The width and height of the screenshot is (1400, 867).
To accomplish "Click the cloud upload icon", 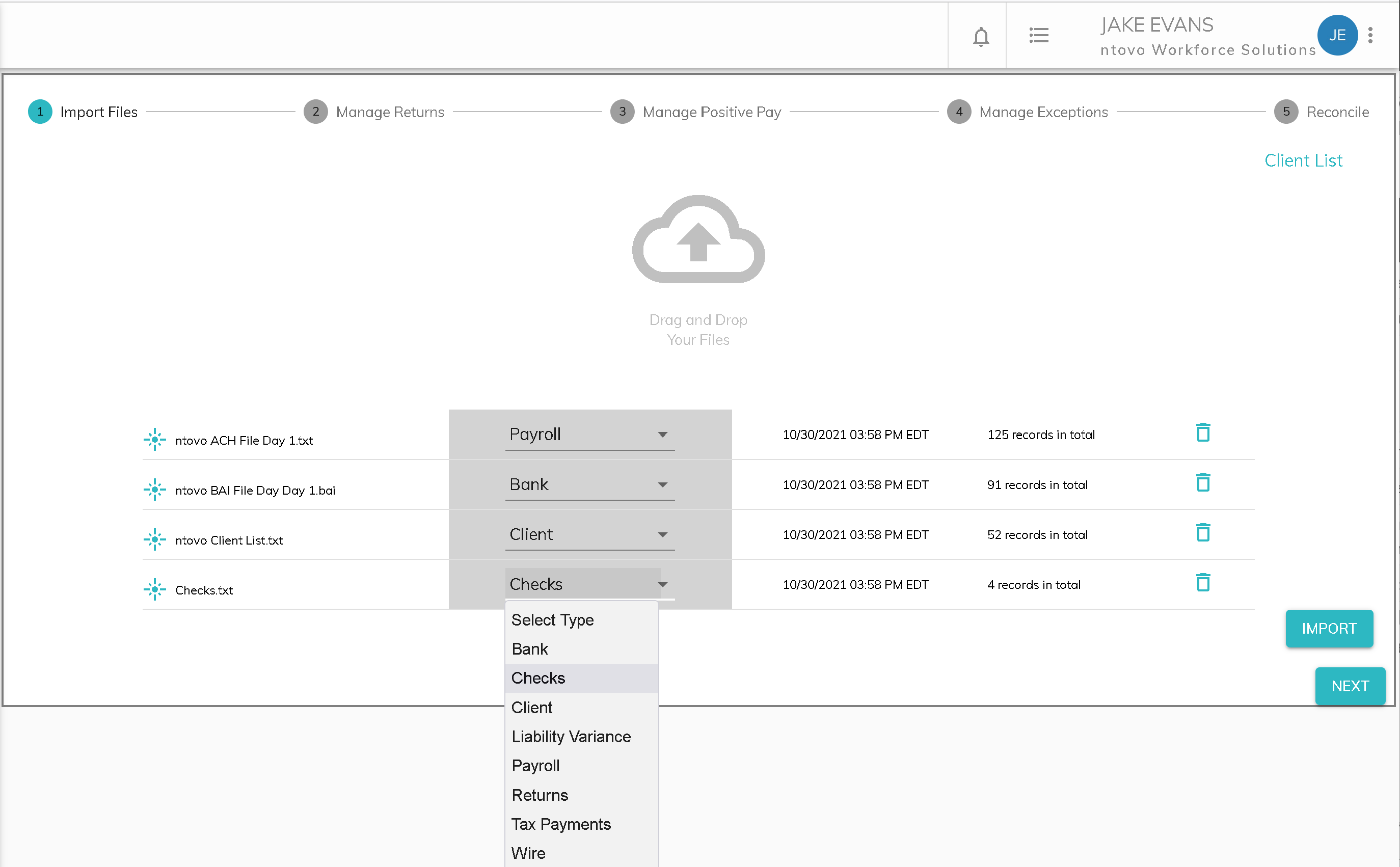I will pyautogui.click(x=697, y=240).
